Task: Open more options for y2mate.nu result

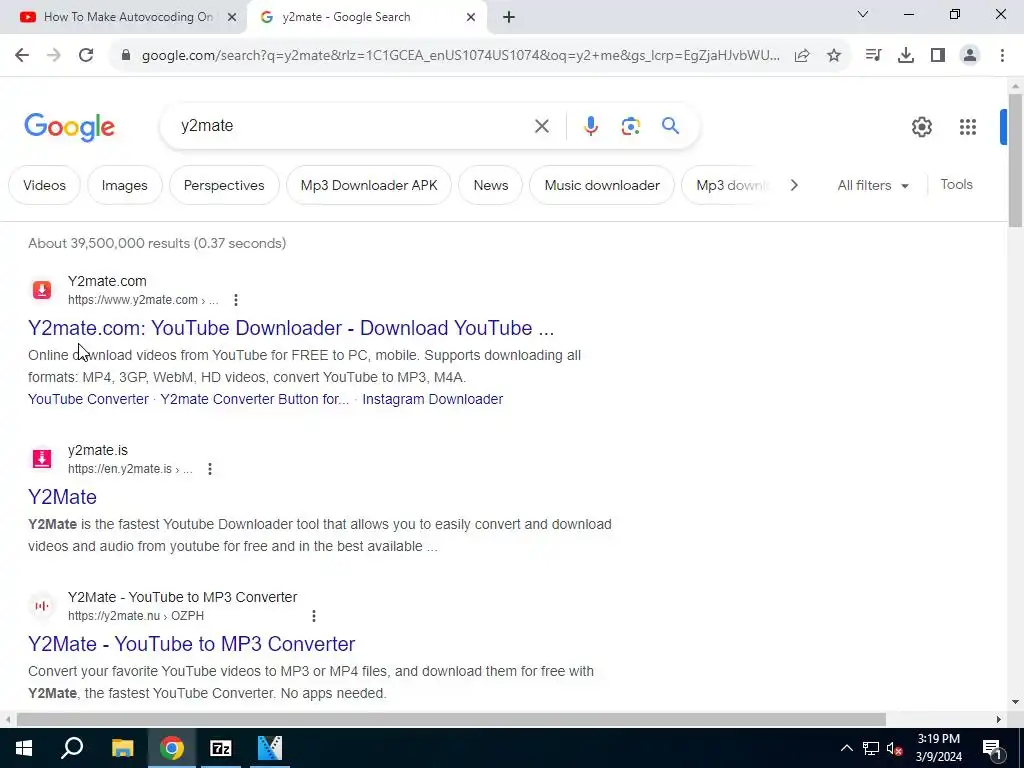Action: [x=313, y=616]
